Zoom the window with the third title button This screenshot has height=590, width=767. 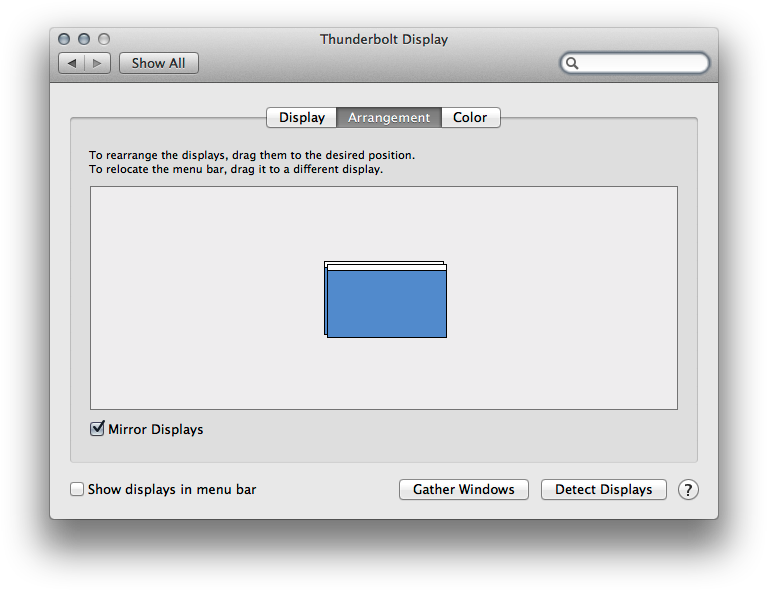pyautogui.click(x=104, y=39)
